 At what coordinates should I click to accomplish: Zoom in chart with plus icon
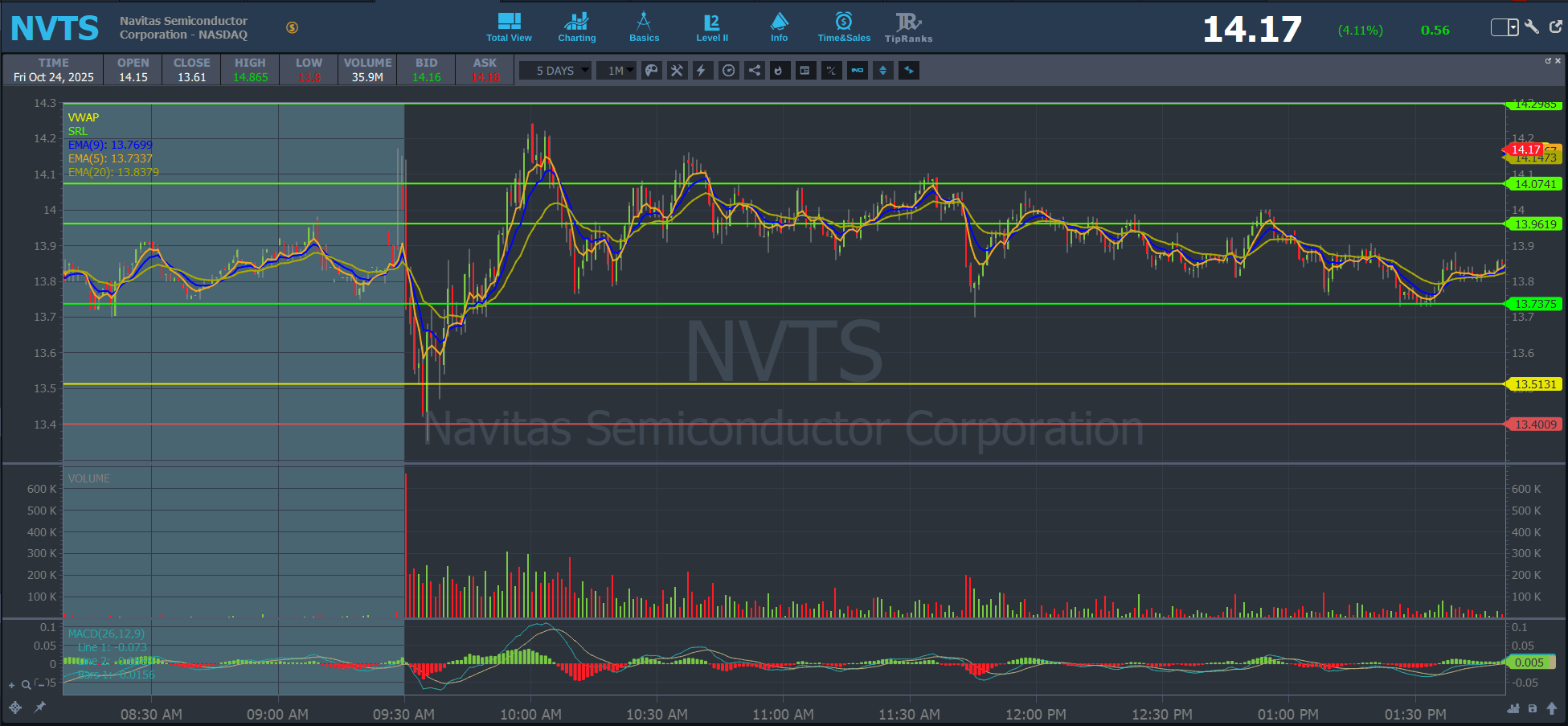12,685
